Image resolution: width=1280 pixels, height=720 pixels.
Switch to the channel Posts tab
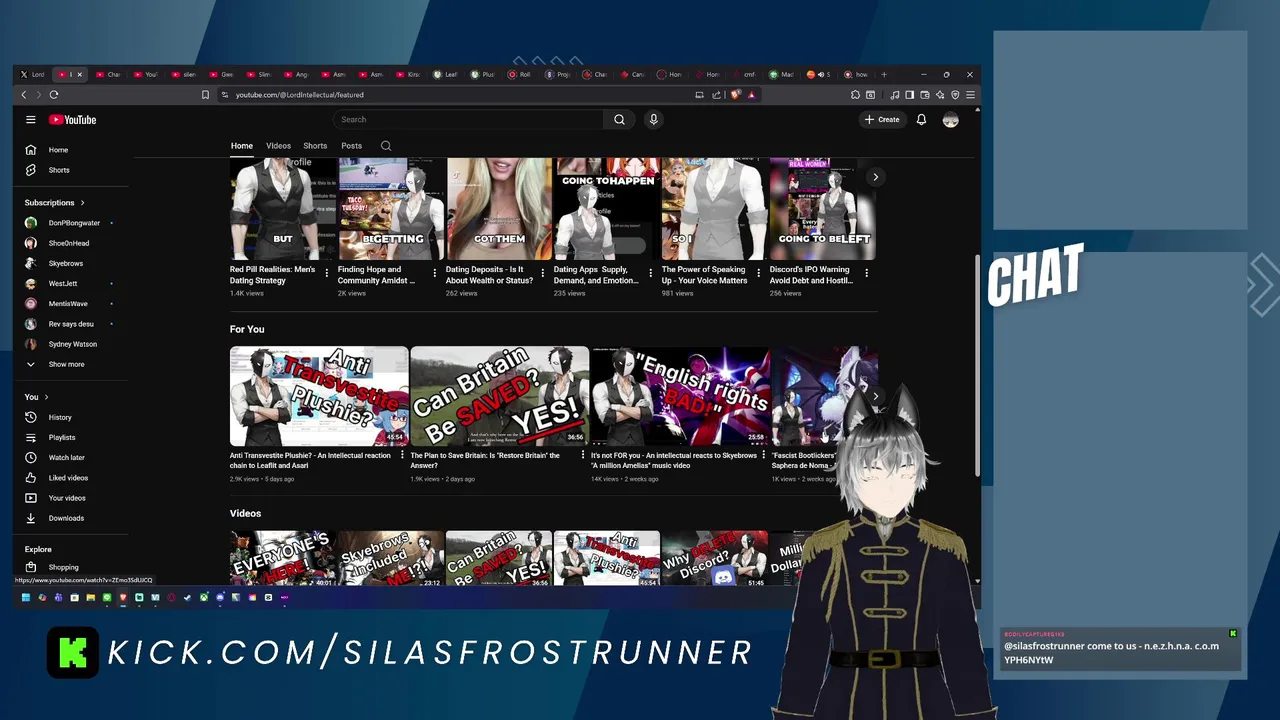click(x=351, y=146)
